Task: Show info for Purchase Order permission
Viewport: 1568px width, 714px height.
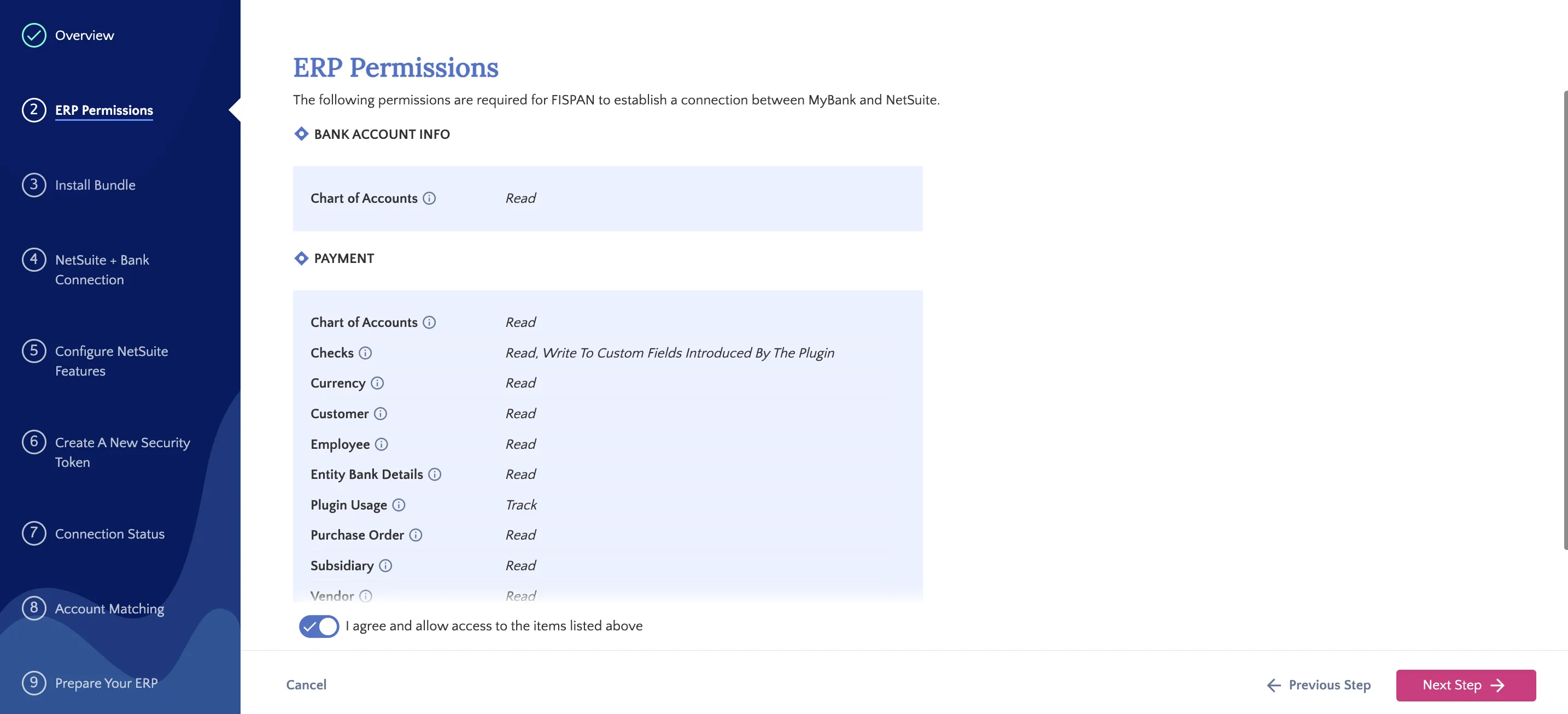Action: coord(416,535)
